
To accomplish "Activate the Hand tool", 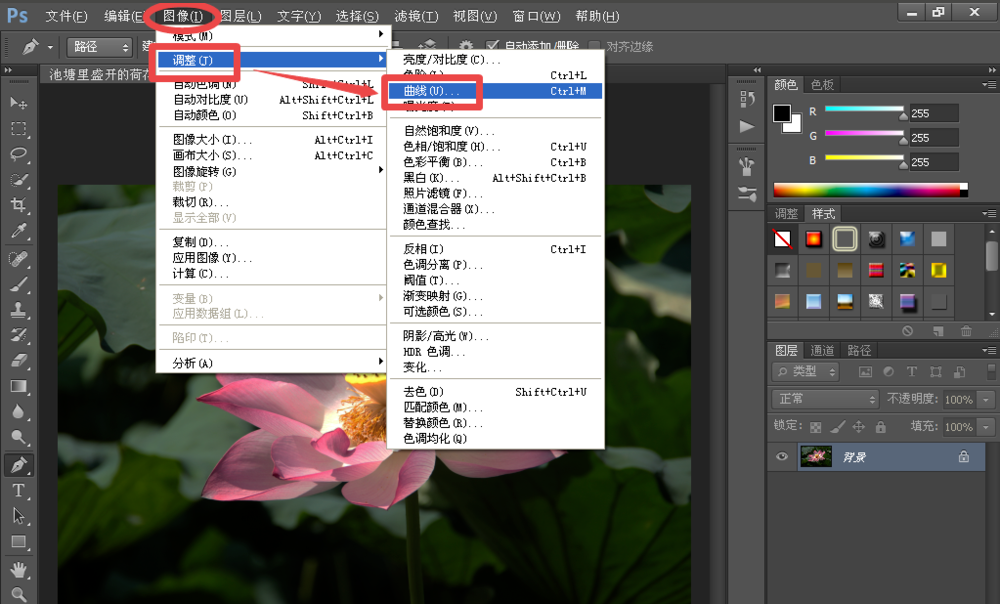I will pos(18,569).
